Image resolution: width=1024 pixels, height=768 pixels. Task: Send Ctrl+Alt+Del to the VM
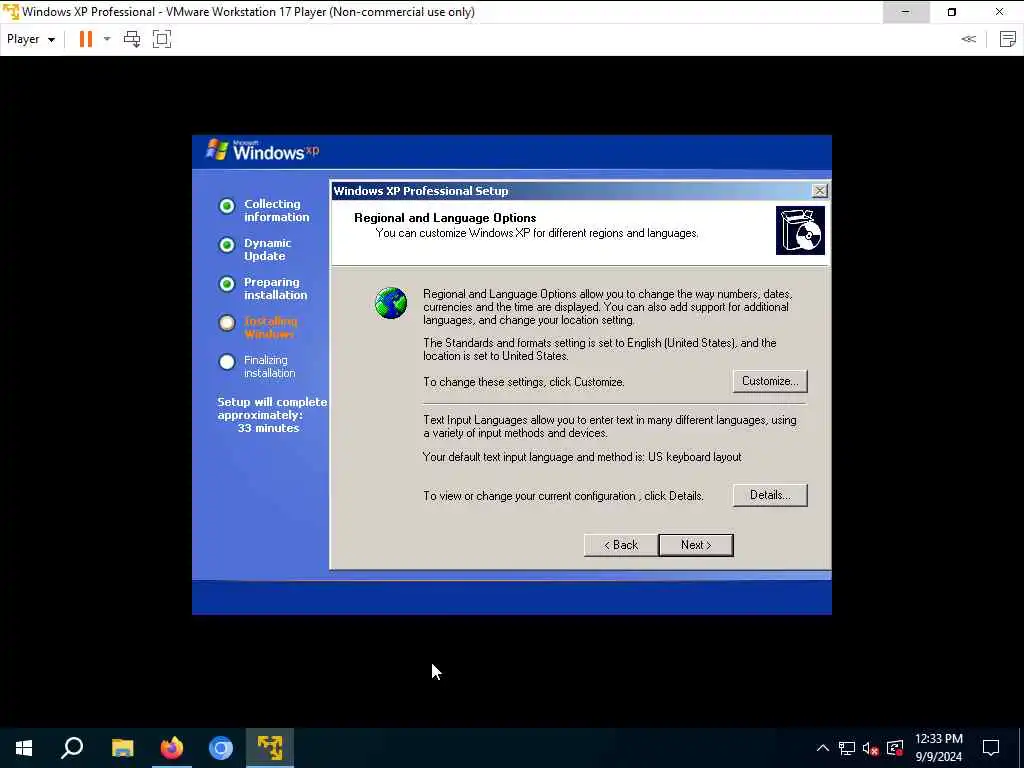pos(132,39)
